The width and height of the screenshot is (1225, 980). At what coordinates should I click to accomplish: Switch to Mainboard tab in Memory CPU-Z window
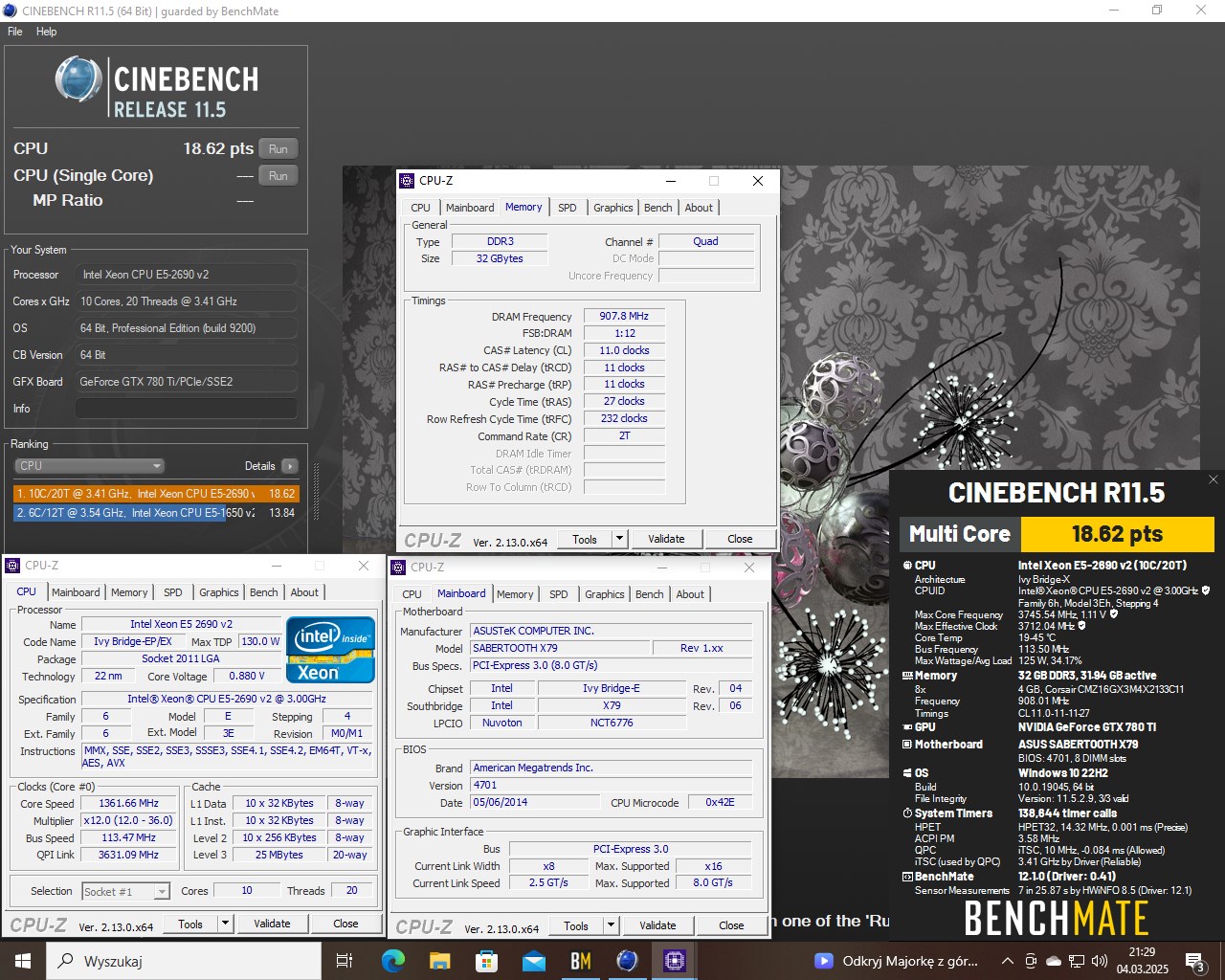click(x=470, y=208)
